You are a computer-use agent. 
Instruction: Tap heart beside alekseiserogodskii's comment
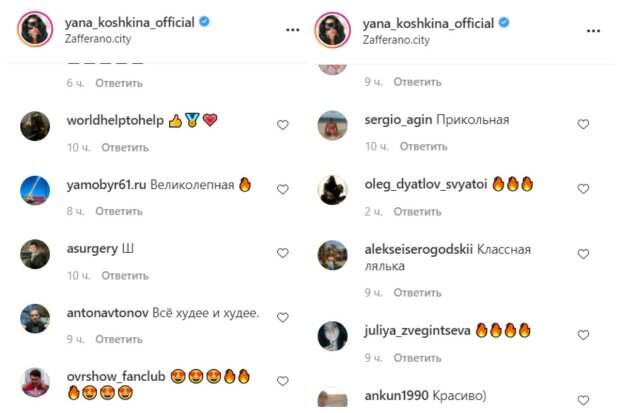pos(583,254)
